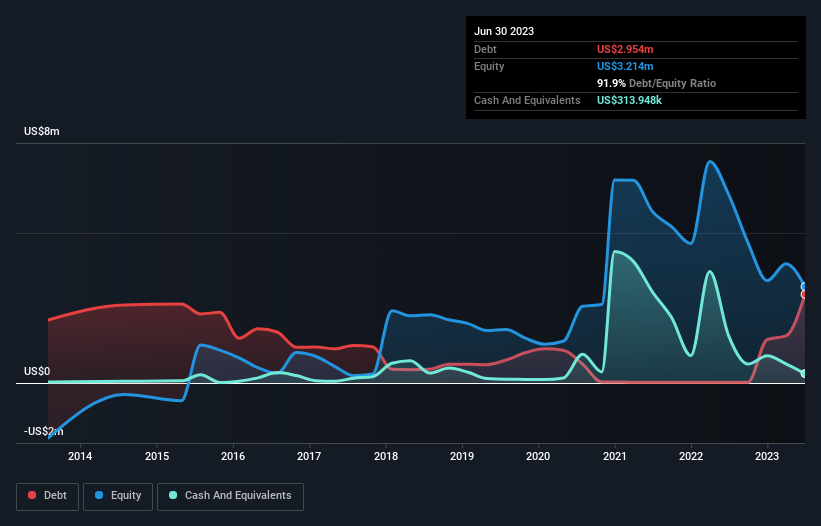The width and height of the screenshot is (821, 526).
Task: Click the Cash And Equivalents label in tooltip
Action: tap(527, 100)
